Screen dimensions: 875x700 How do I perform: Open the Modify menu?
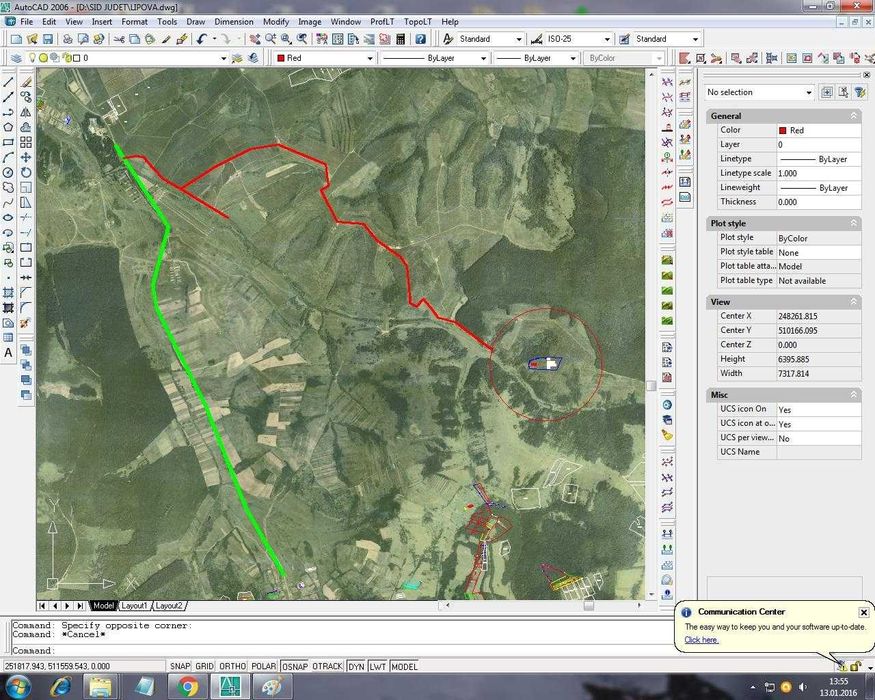(x=276, y=22)
